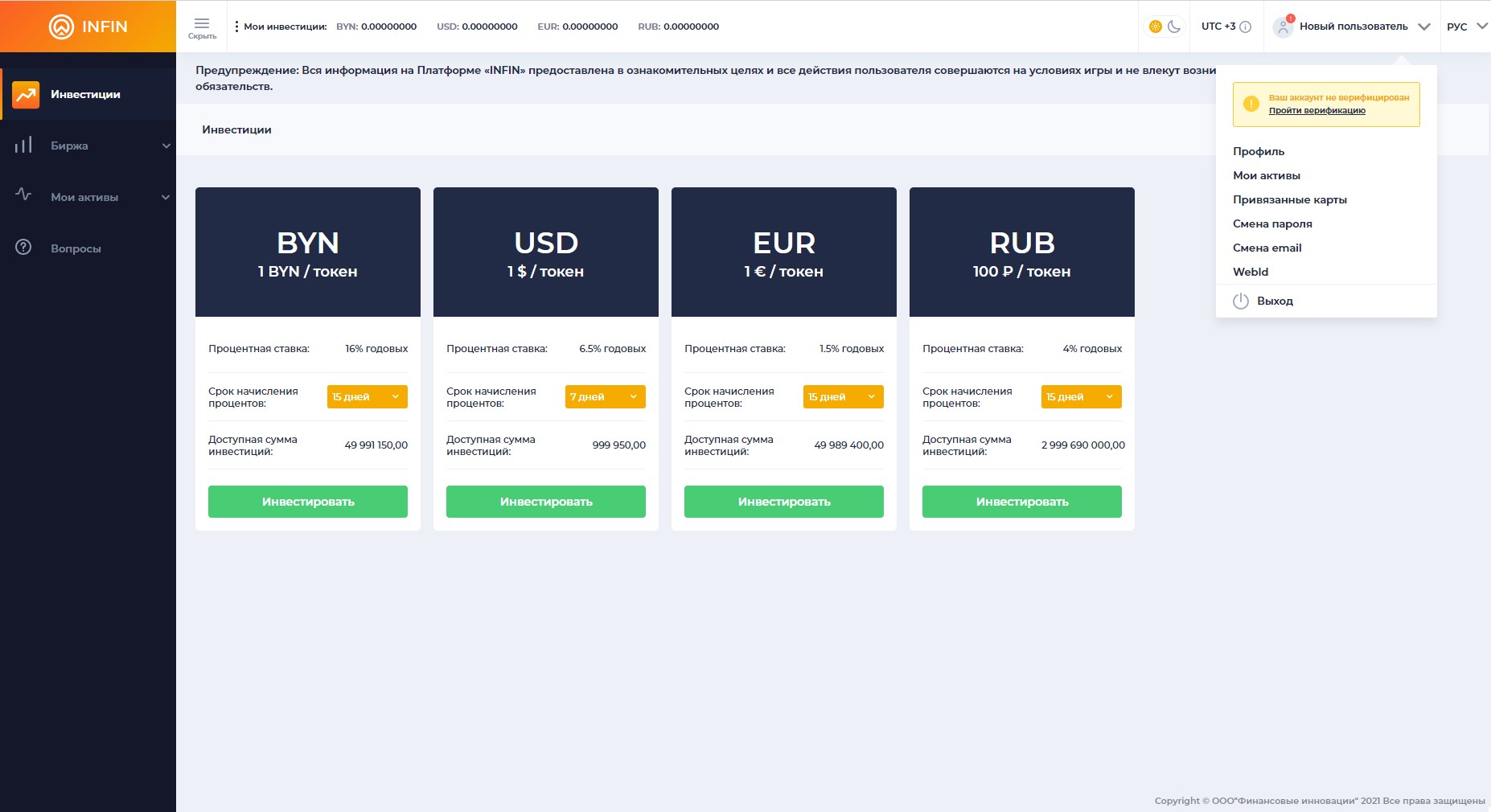Viewport: 1491px width, 812px height.
Task: Click the user avatar icon
Action: pyautogui.click(x=1284, y=27)
